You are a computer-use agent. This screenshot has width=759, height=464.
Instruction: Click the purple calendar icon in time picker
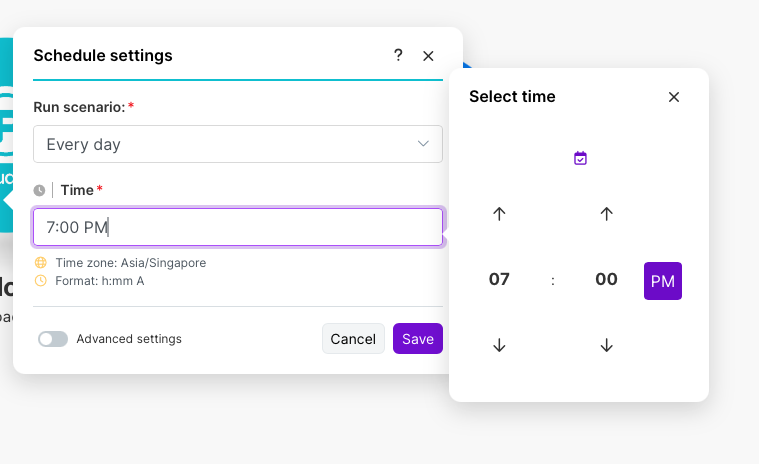tap(580, 158)
